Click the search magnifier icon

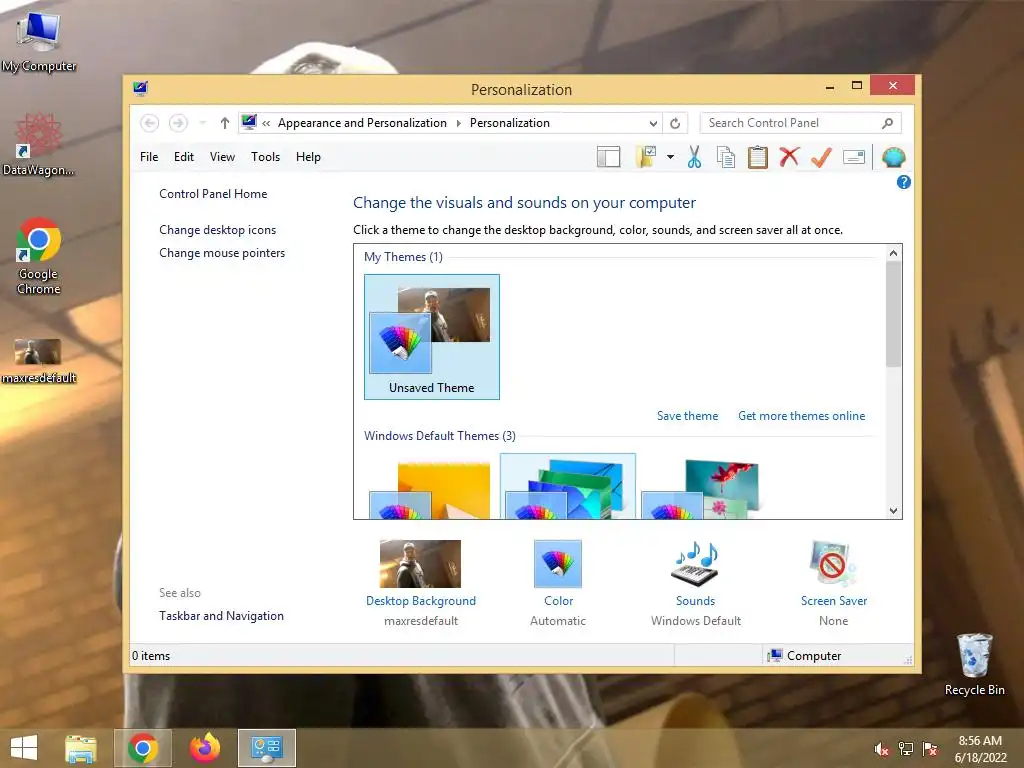point(887,123)
